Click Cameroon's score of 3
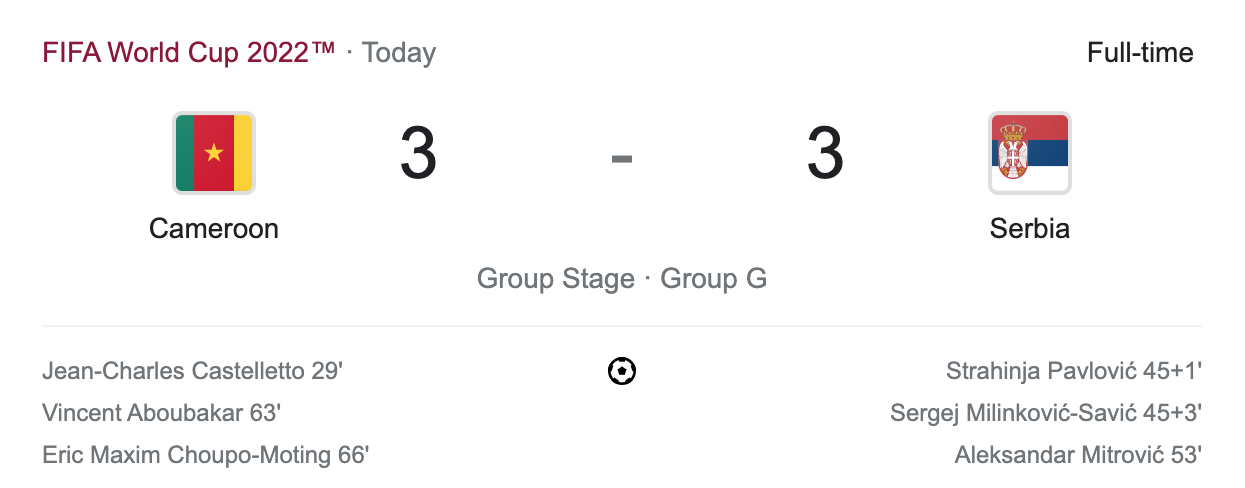The width and height of the screenshot is (1245, 488). (418, 155)
